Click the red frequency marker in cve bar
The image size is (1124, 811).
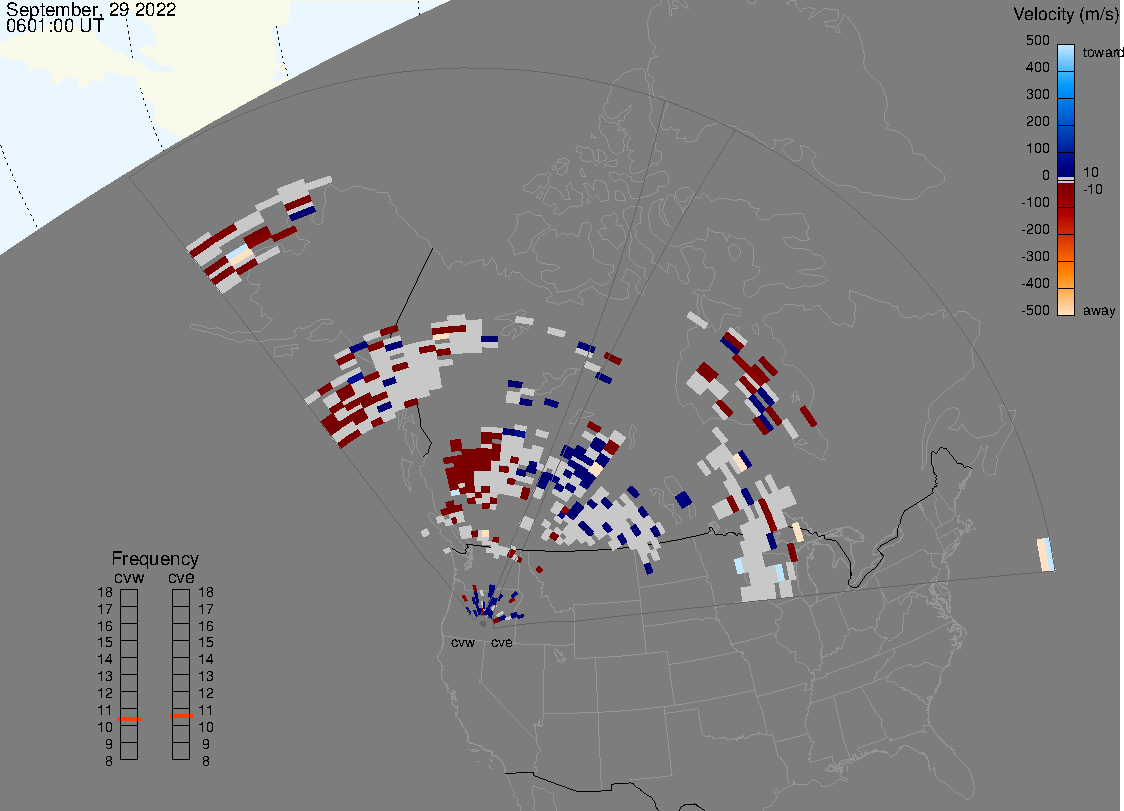(x=181, y=716)
